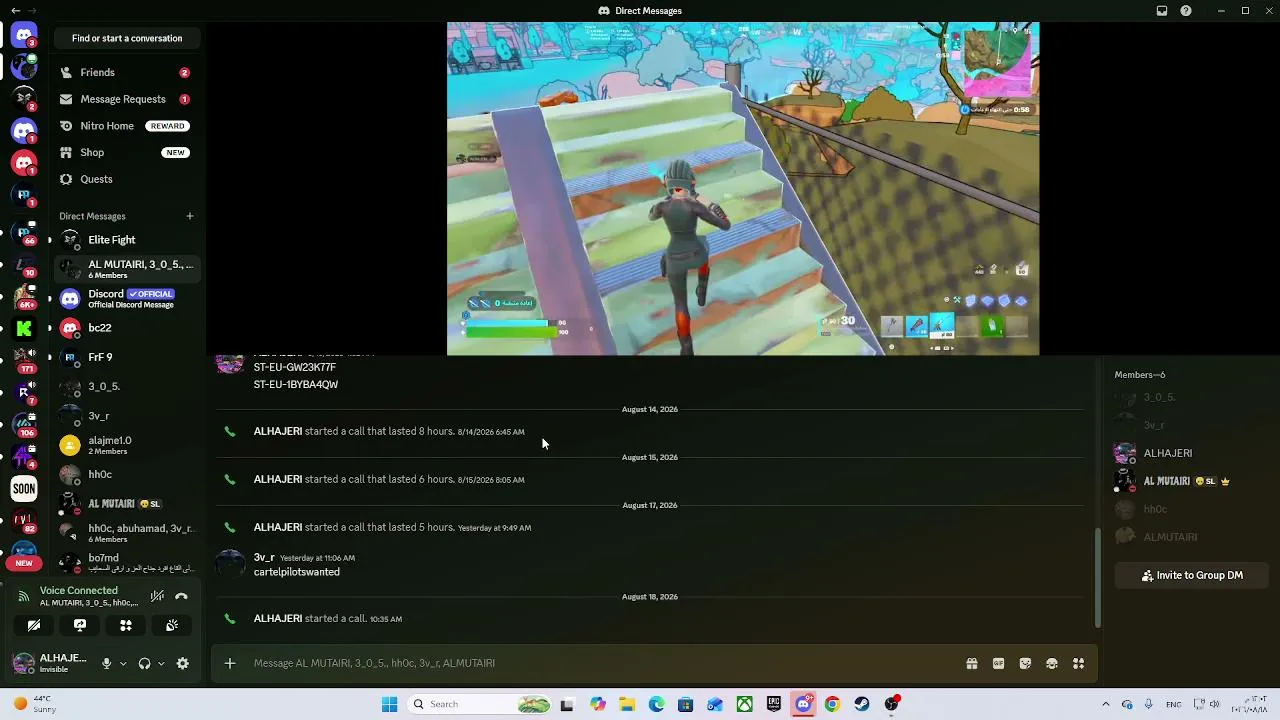Open the SOON server icon
The height and width of the screenshot is (720, 1280).
pos(24,489)
